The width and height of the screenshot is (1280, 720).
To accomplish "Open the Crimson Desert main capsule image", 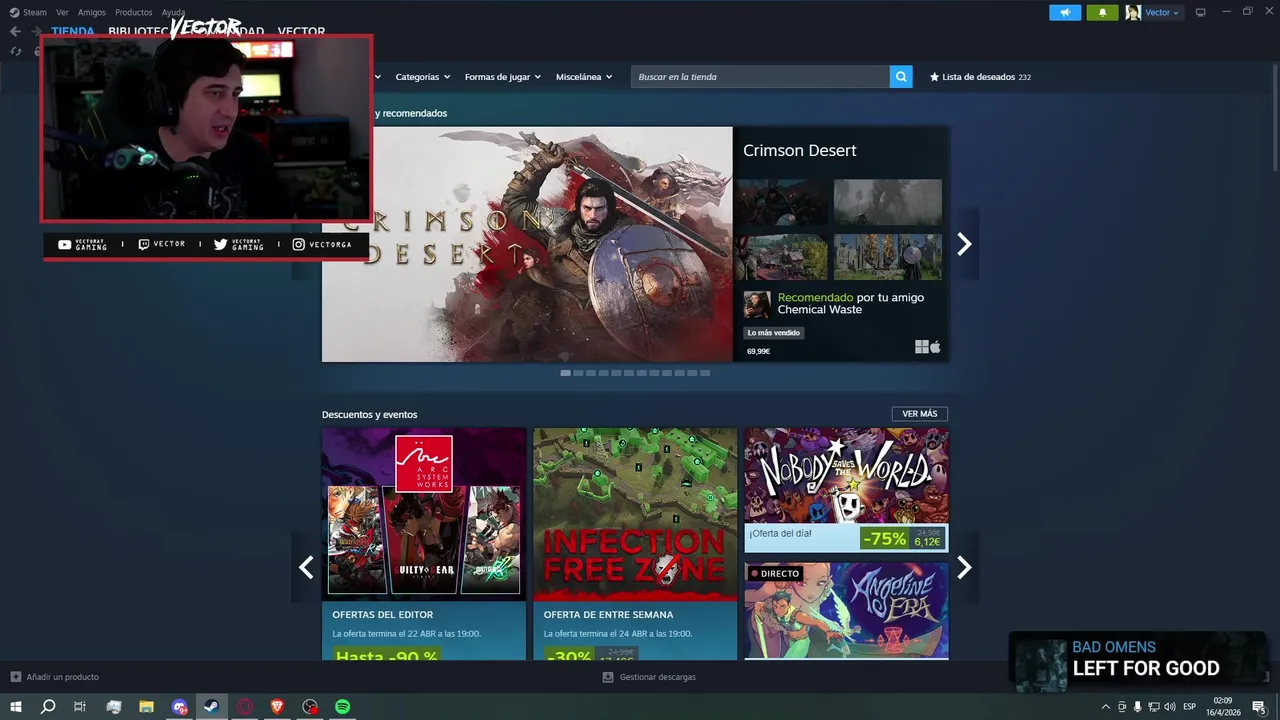I will [527, 244].
